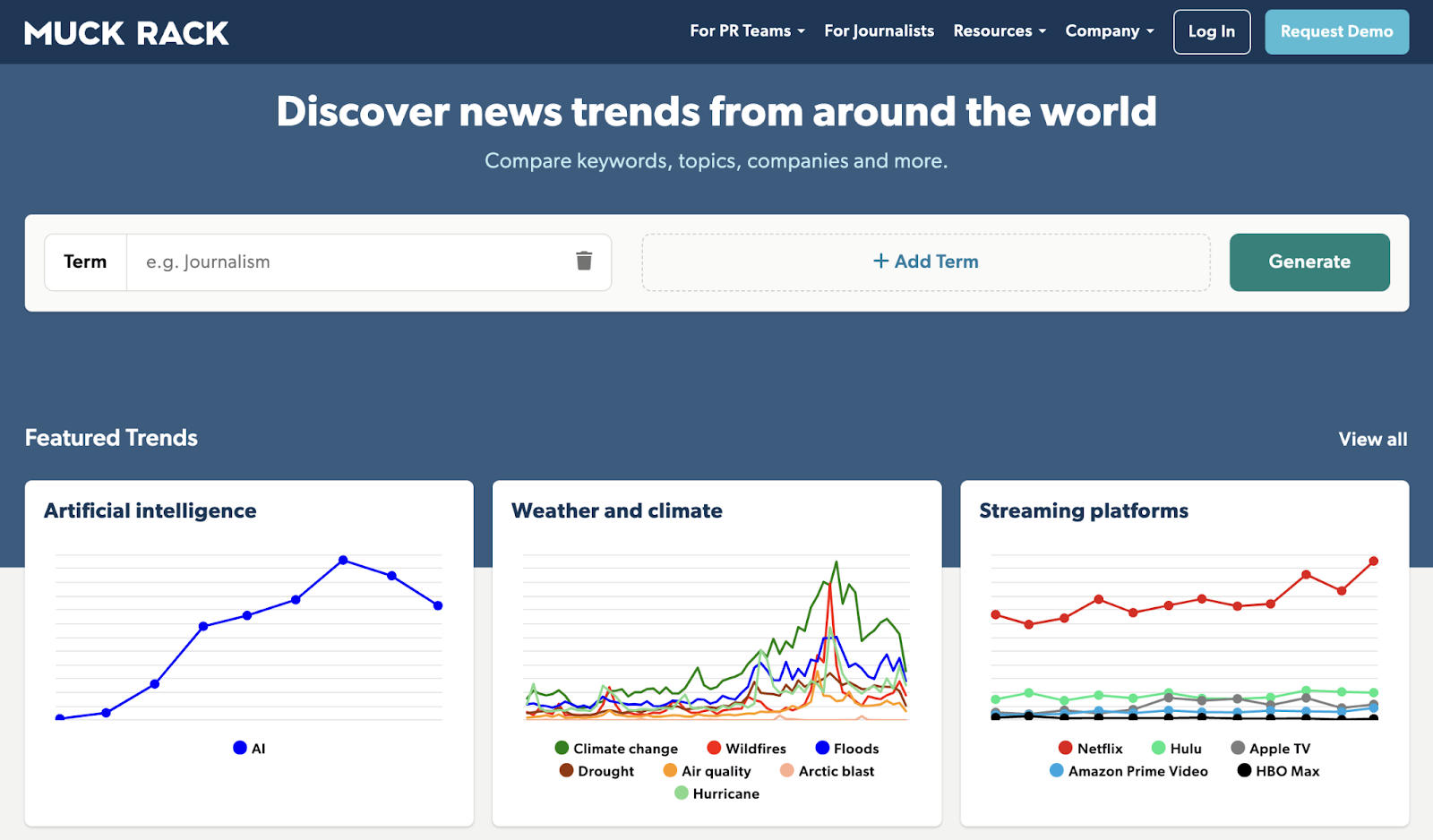The width and height of the screenshot is (1433, 840).
Task: Toggle the Apple TV legend entry
Action: pos(1270,749)
